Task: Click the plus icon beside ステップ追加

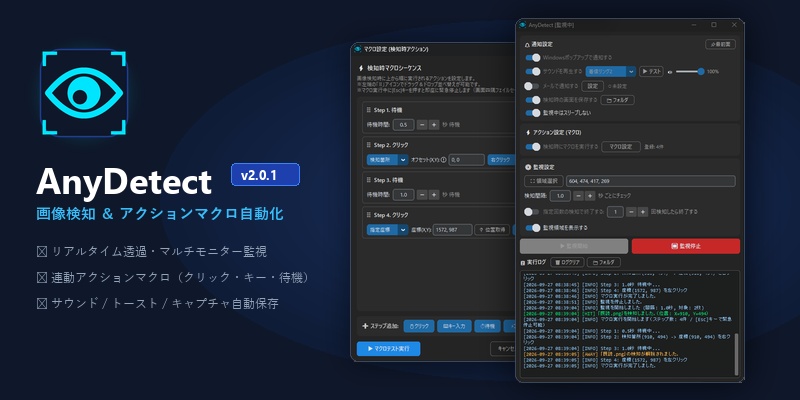Action: click(365, 326)
